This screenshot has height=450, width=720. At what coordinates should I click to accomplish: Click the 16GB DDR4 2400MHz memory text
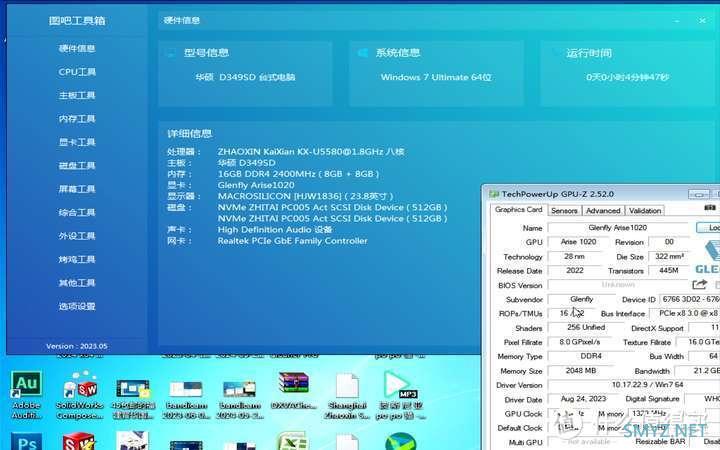coord(298,174)
